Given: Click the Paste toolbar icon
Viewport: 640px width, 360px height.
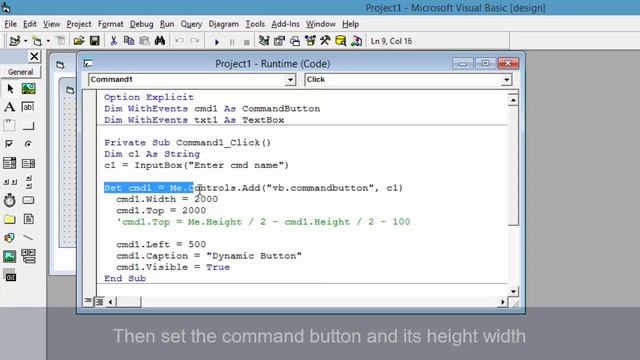Looking at the screenshot, I should [x=144, y=41].
